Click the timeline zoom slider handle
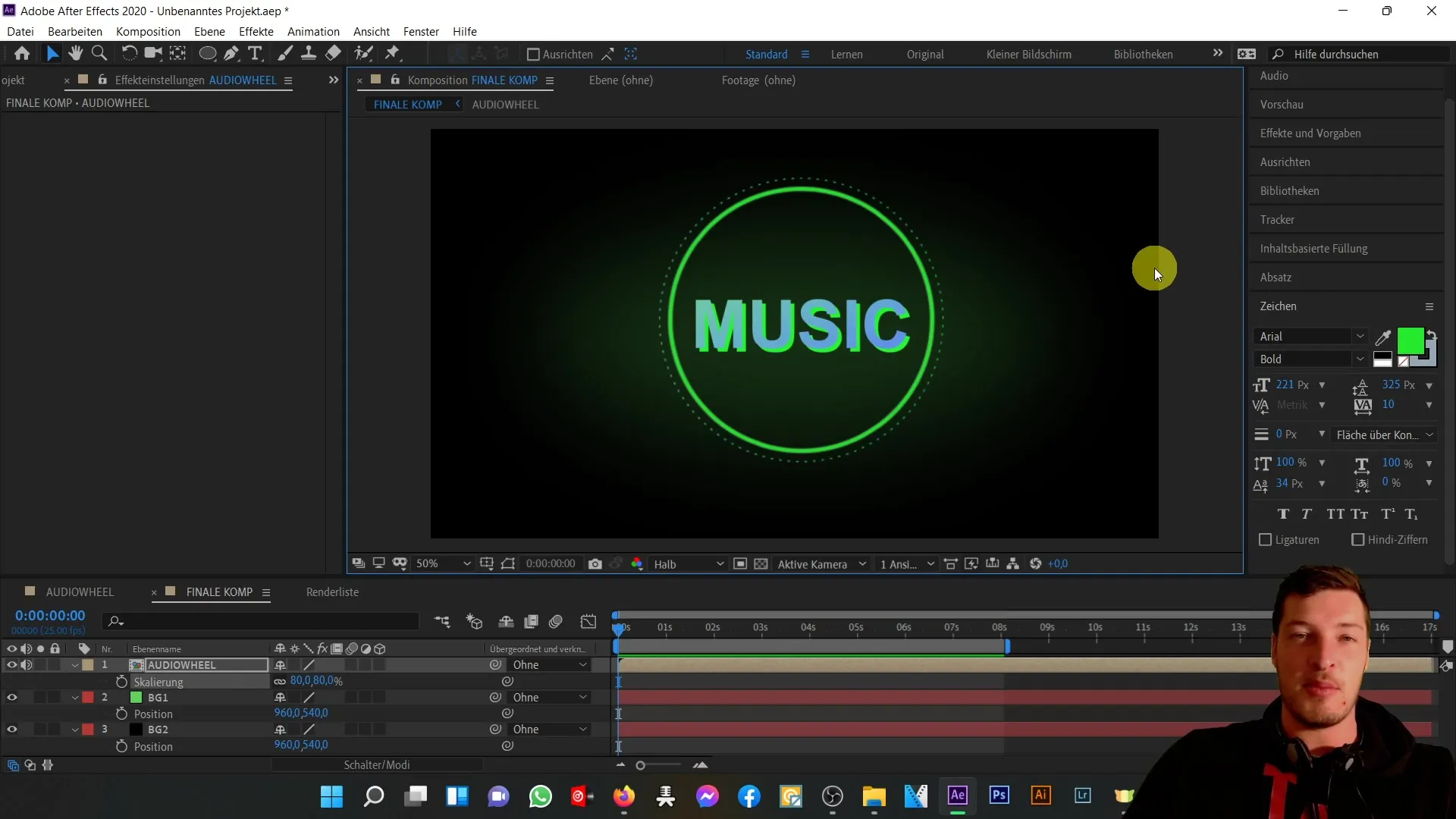The image size is (1456, 819). (640, 766)
